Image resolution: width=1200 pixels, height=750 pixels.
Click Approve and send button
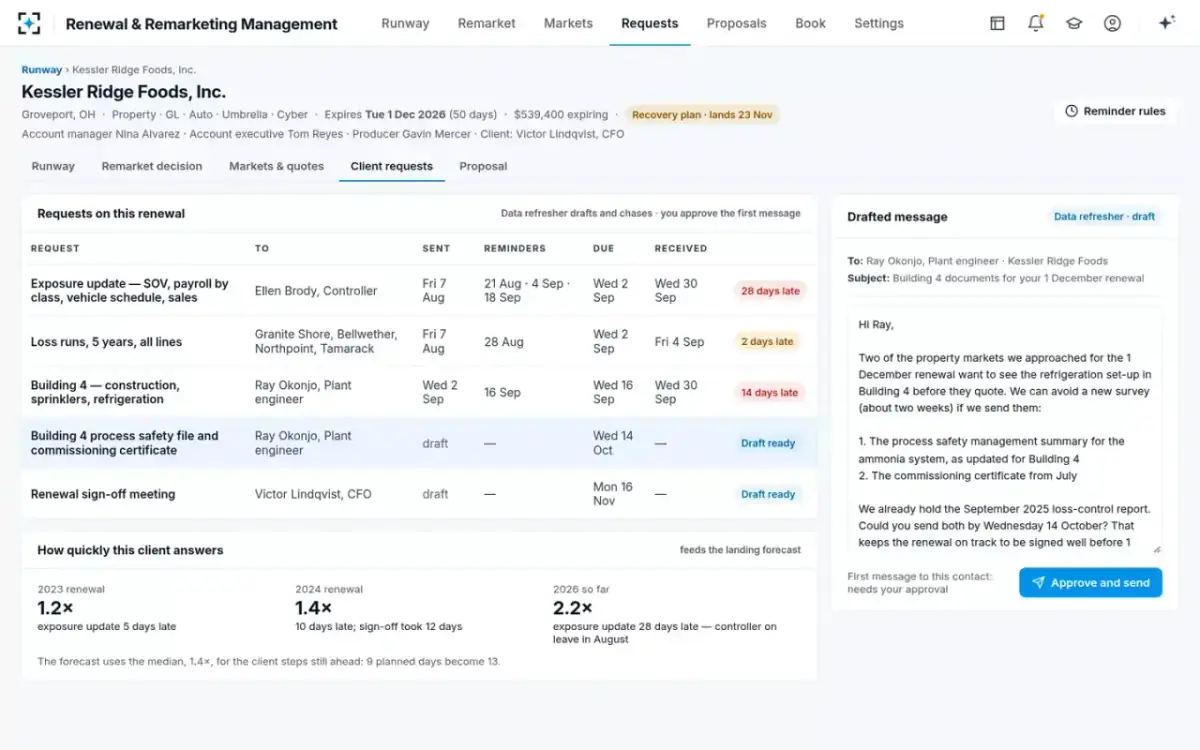point(1090,583)
